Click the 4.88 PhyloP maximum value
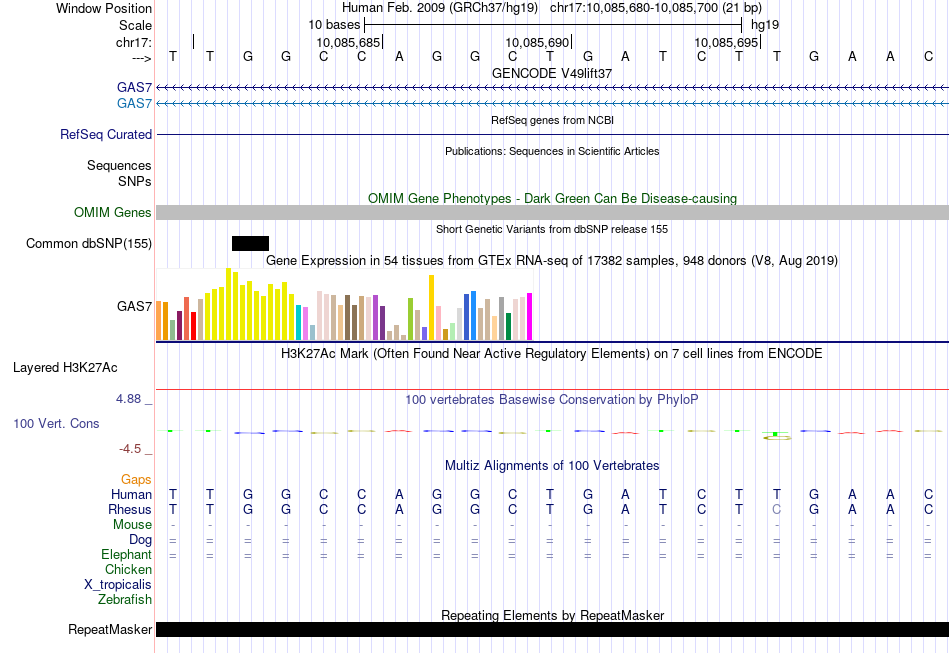This screenshot has height=653, width=950. coord(128,399)
